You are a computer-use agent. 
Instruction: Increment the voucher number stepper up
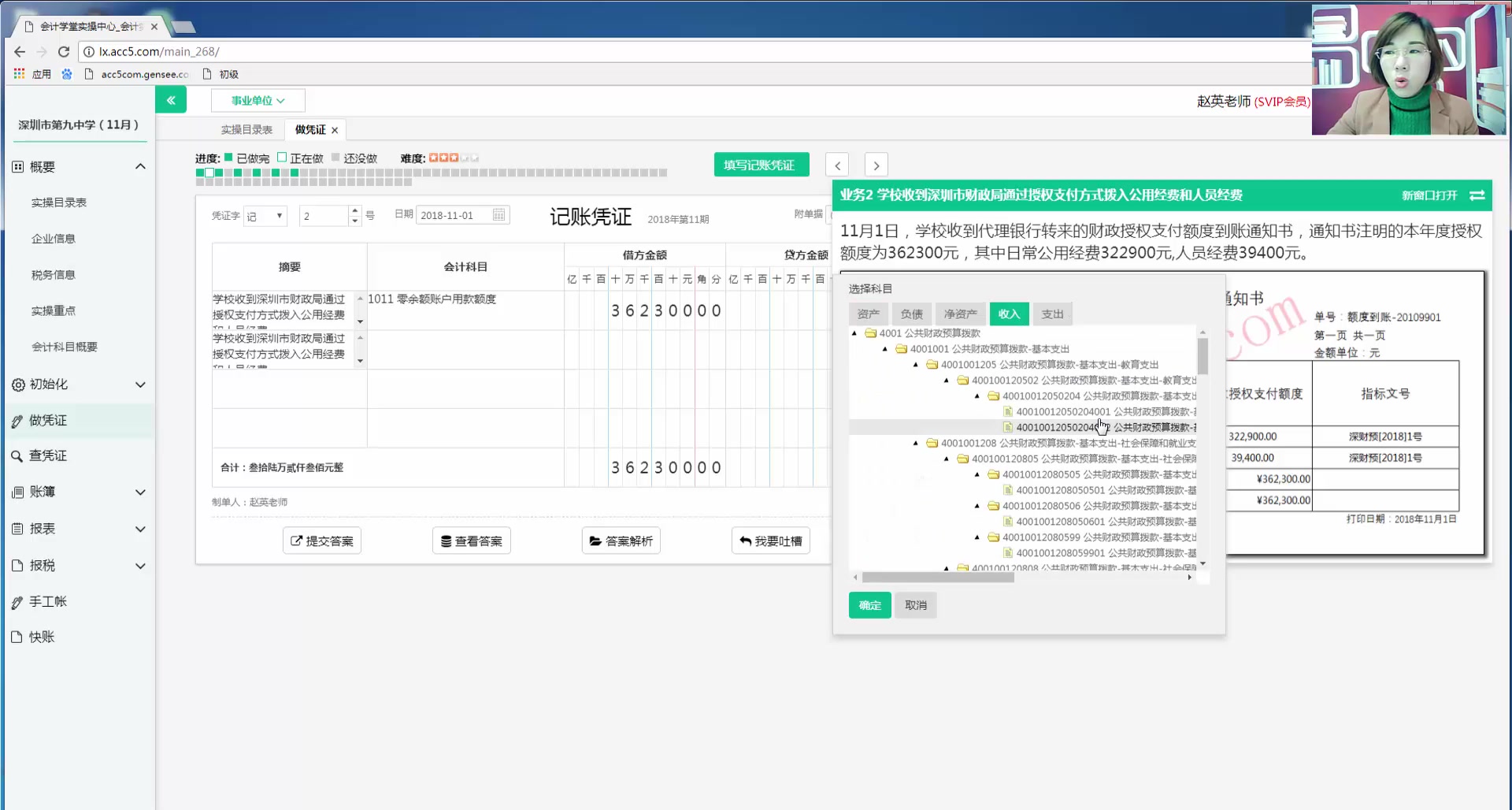coord(354,210)
